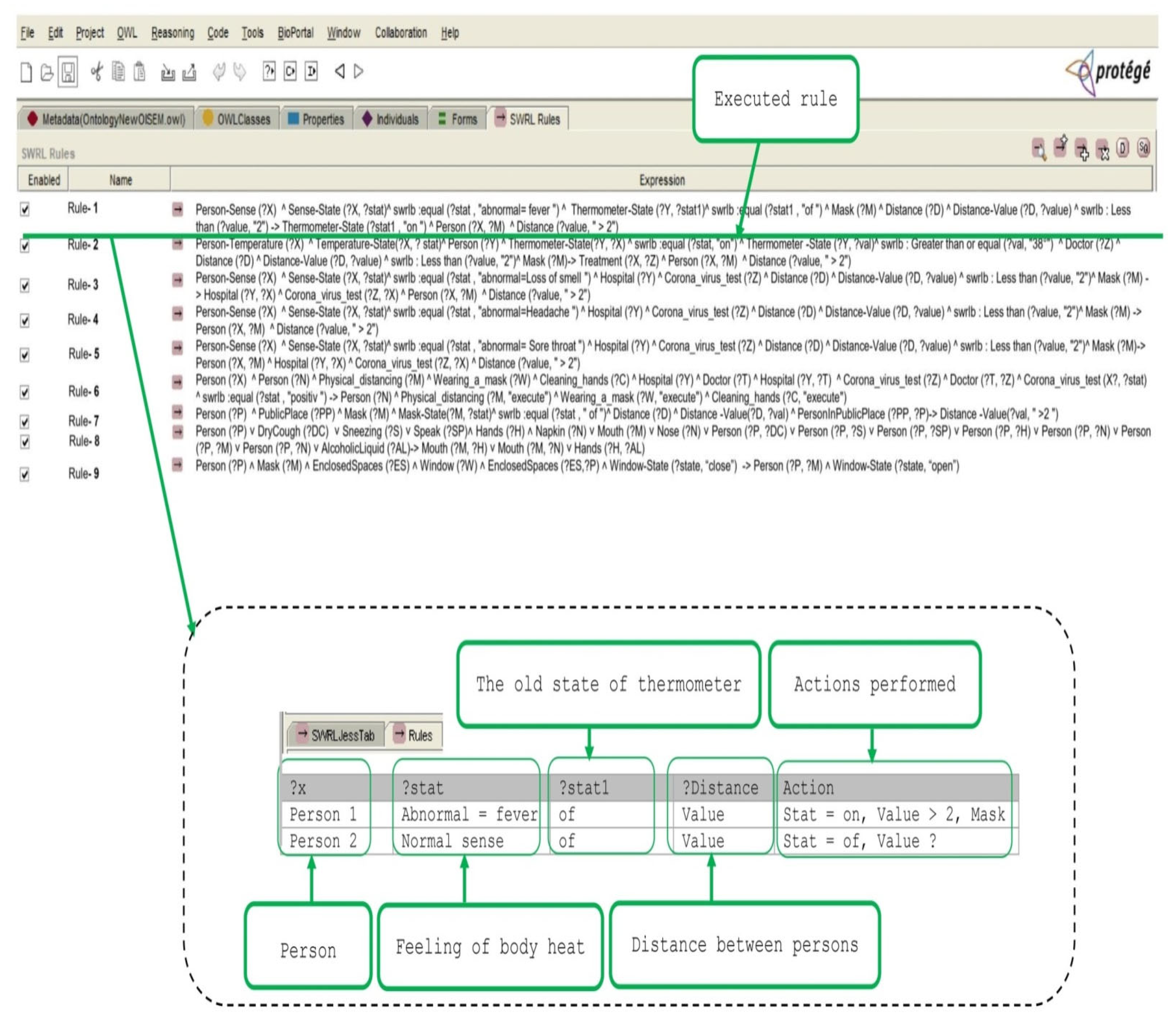Click the SQWRL 'Sq' icon
The image size is (1176, 1017).
pyautogui.click(x=1144, y=148)
